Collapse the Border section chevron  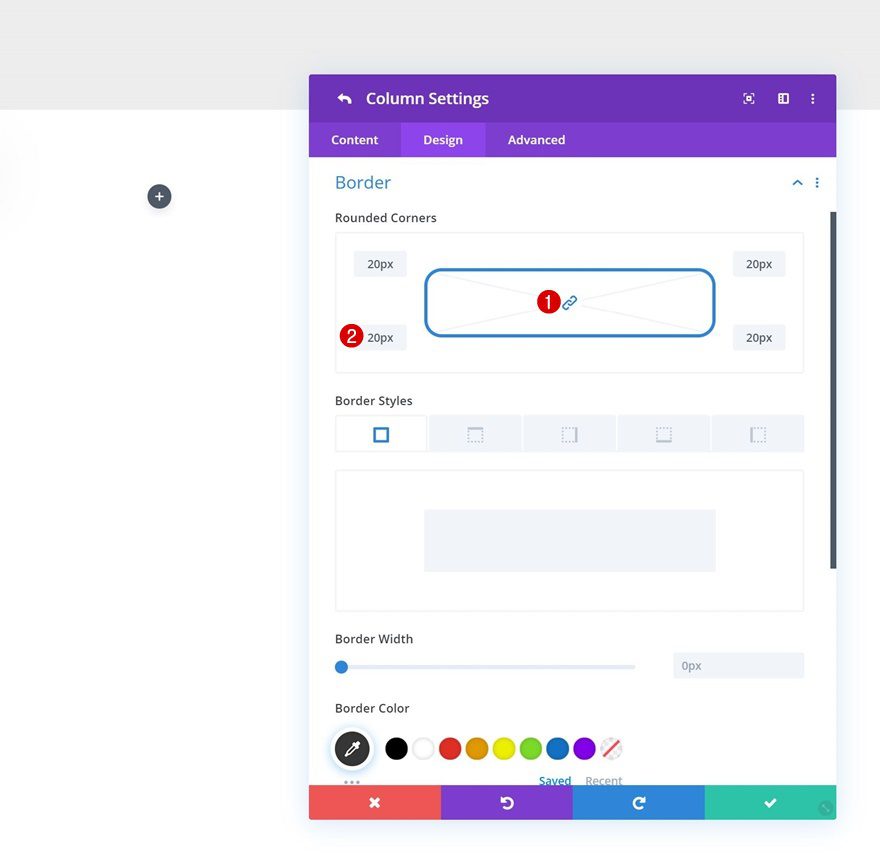797,183
